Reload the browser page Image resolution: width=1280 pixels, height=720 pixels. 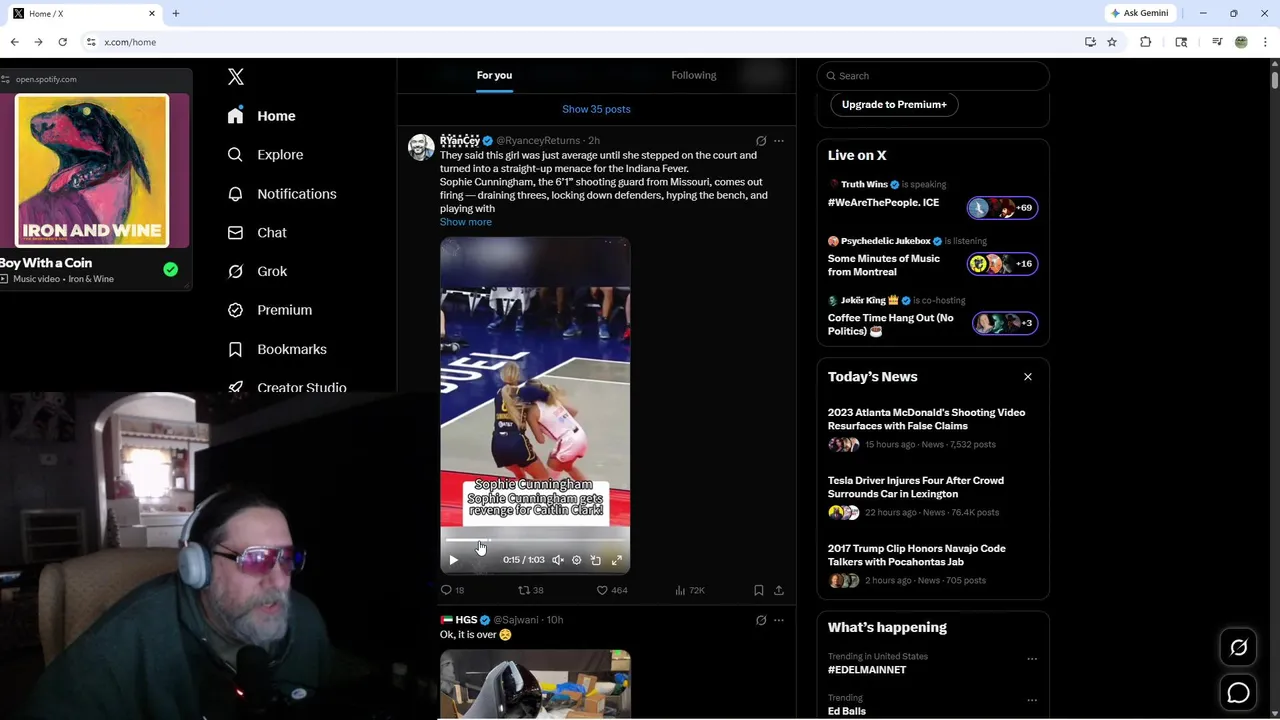coord(62,42)
